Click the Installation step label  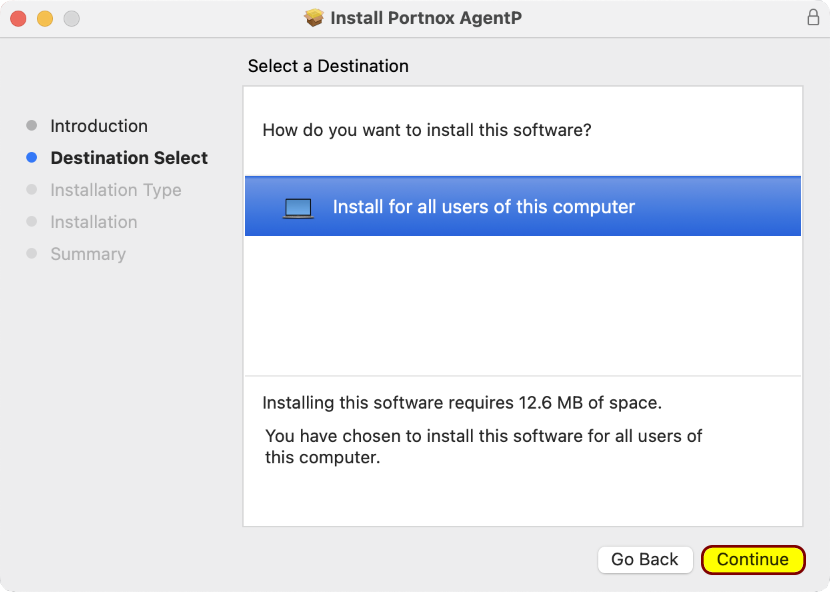pyautogui.click(x=94, y=222)
